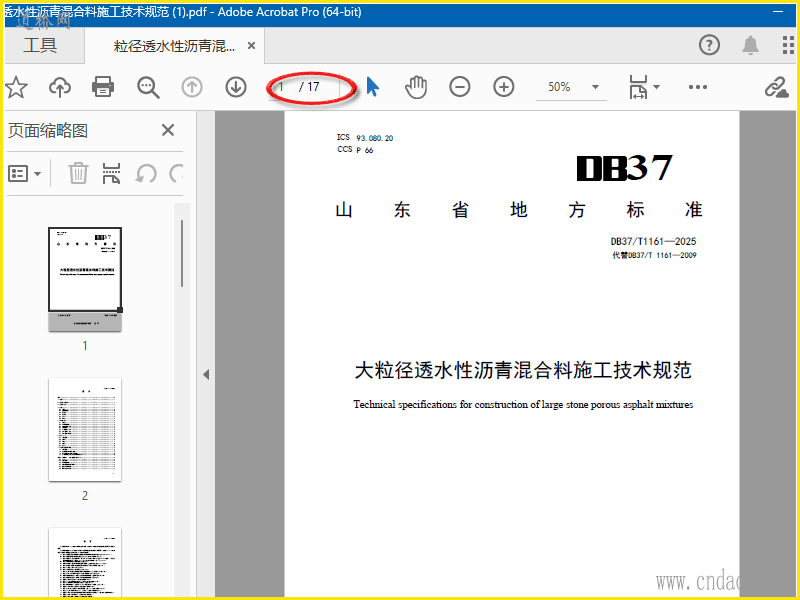
Task: Rotate page counterclockwise icon
Action: coord(146,174)
